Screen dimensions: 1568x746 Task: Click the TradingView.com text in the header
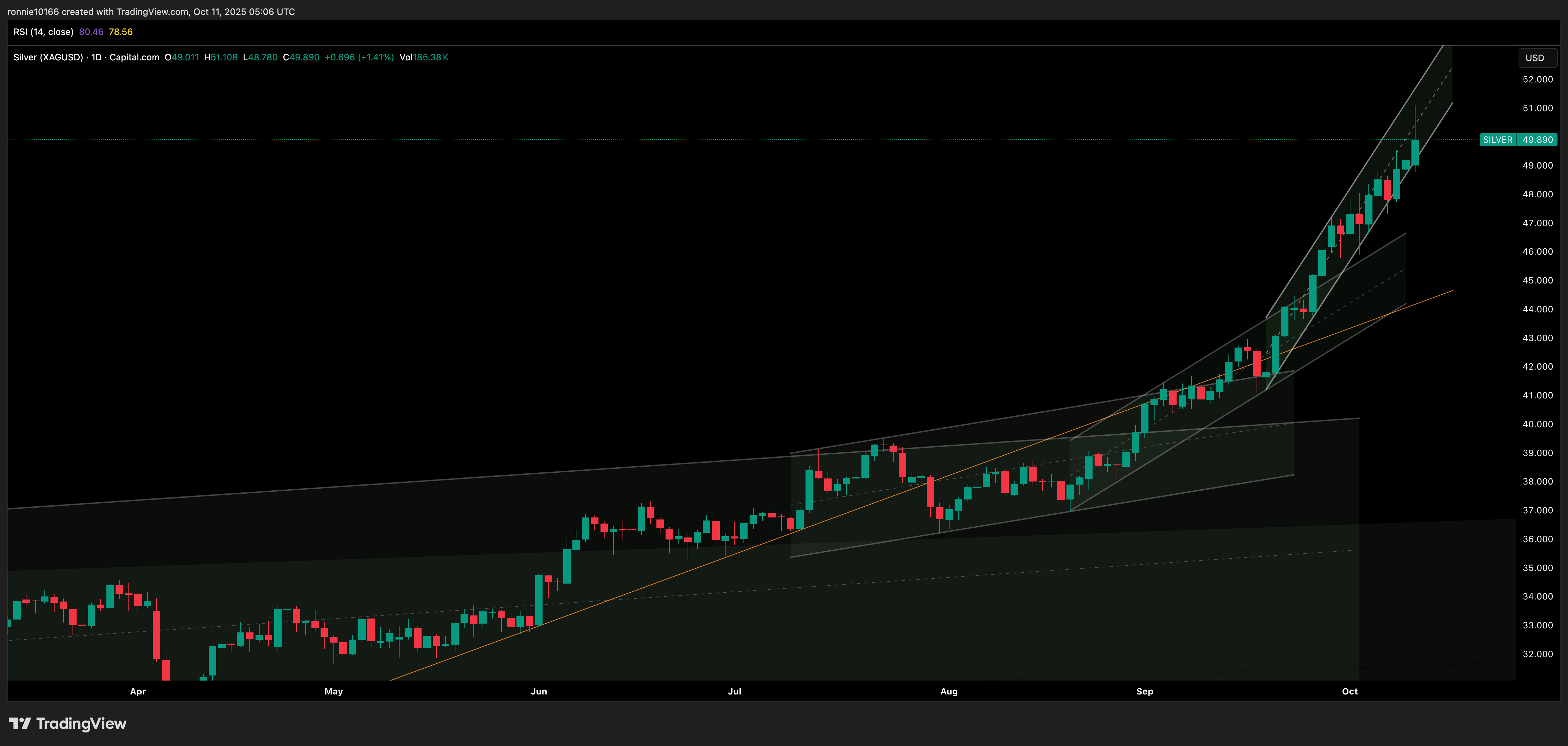coord(152,12)
